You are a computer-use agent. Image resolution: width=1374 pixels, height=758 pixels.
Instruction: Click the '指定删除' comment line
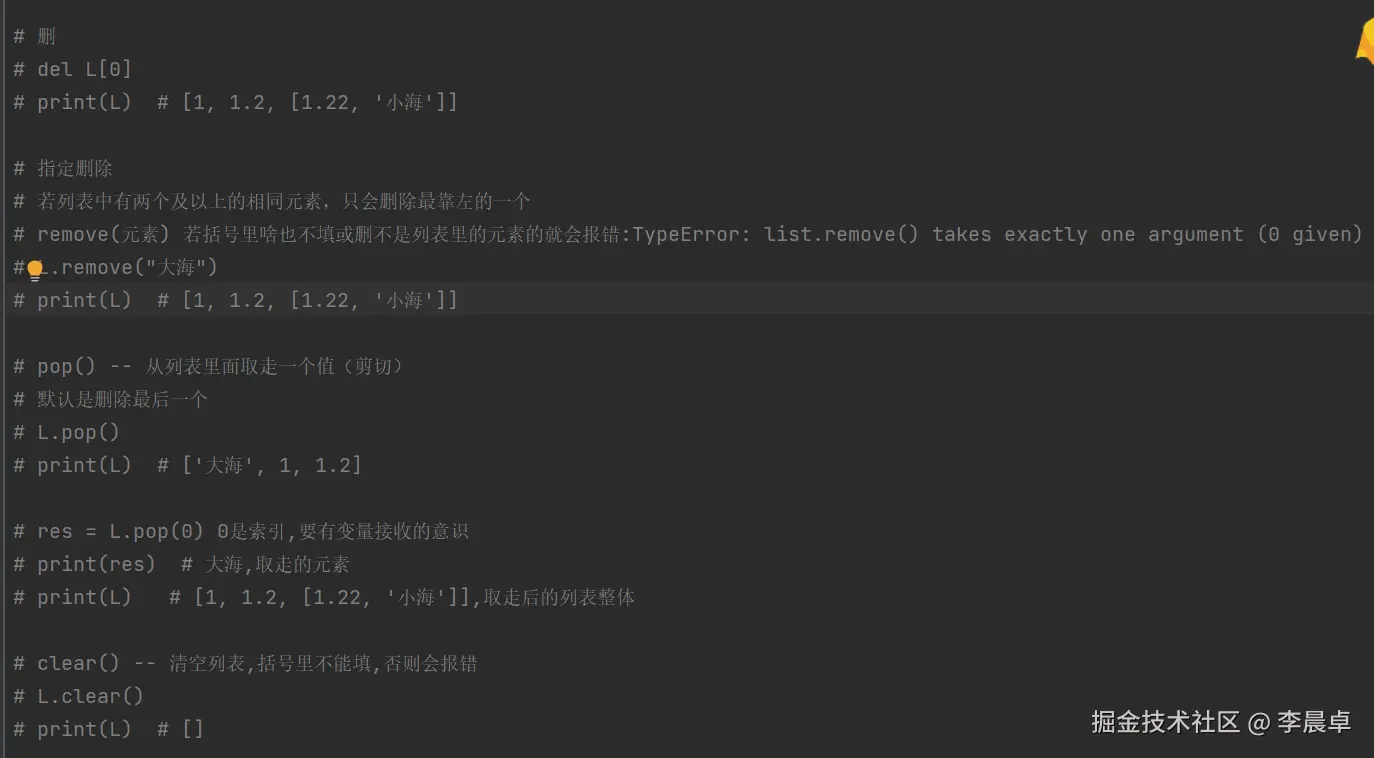point(75,168)
